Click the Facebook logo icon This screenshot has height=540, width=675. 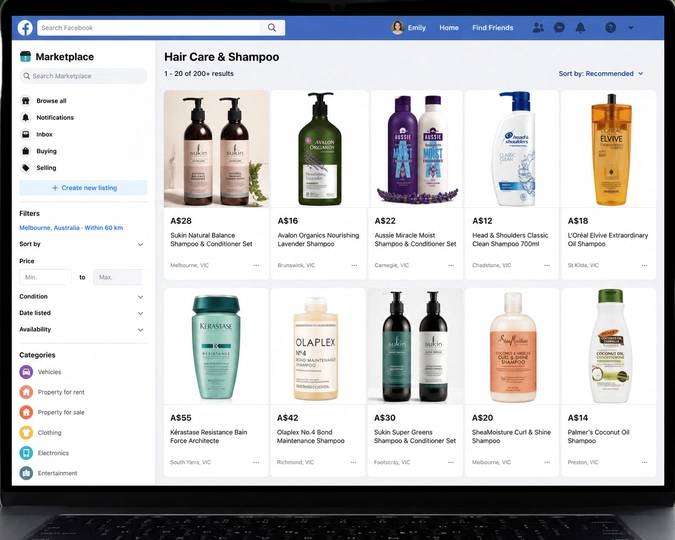(25, 28)
